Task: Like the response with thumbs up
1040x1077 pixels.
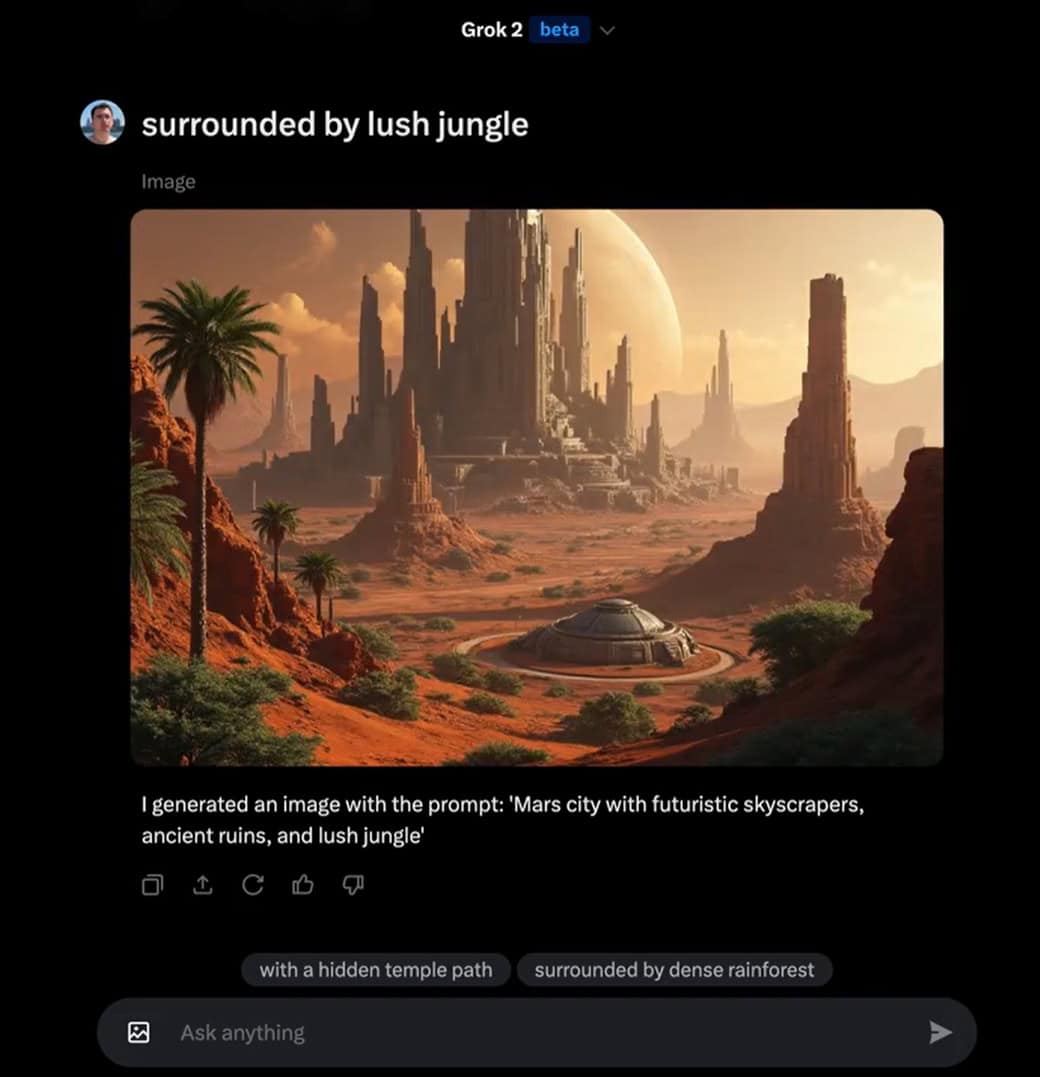Action: tap(303, 885)
